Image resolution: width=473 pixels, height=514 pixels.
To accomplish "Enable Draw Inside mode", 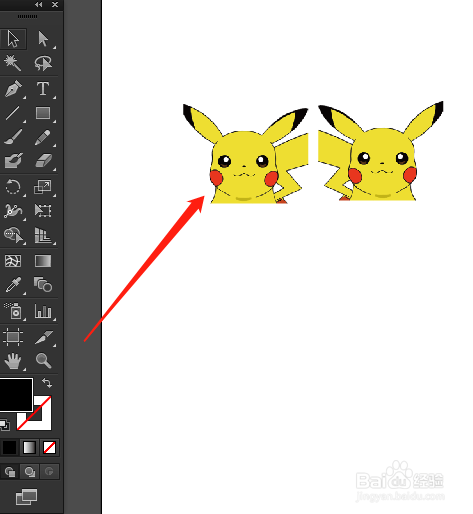I will click(x=49, y=472).
